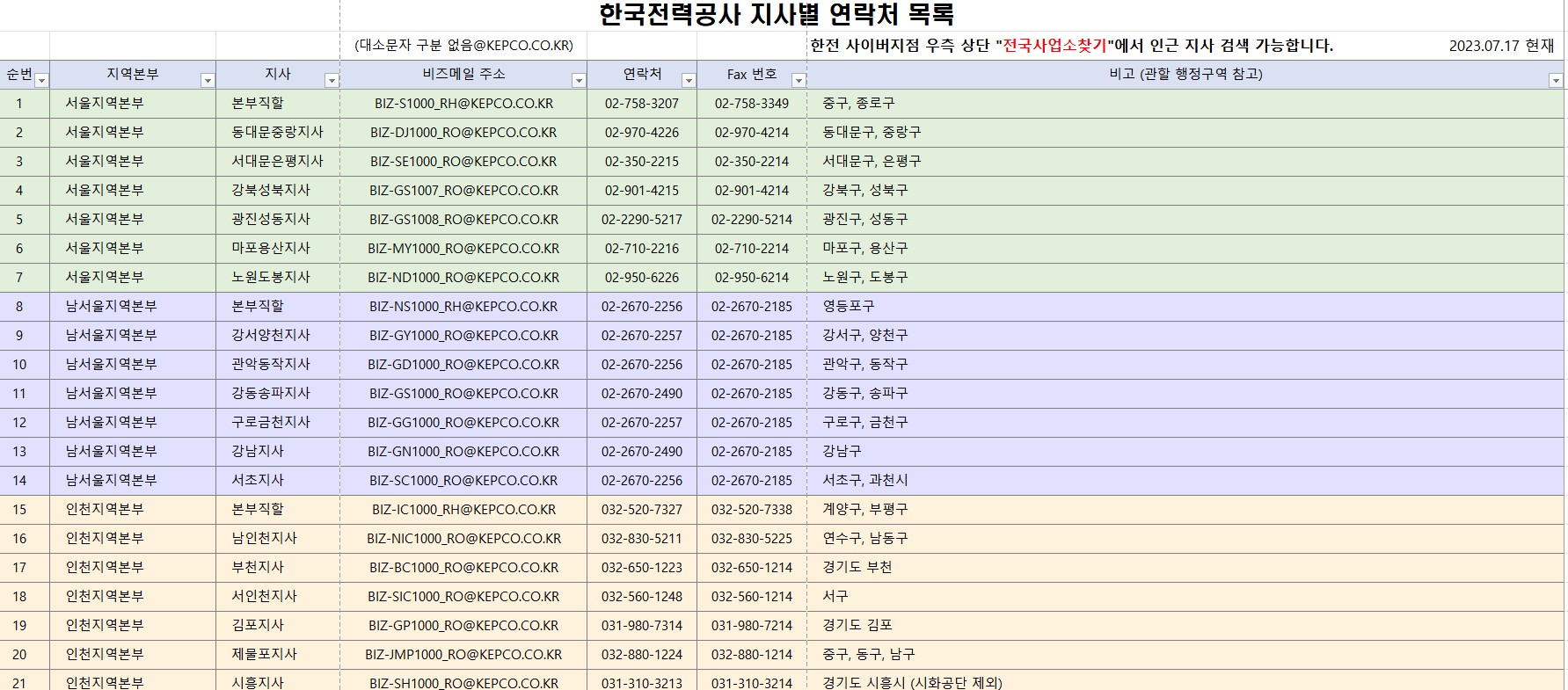Screen dimensions: 1568x690
Task: Select email BIZ-MY1000_RO@KEPCO.CO.KR
Action: (463, 249)
